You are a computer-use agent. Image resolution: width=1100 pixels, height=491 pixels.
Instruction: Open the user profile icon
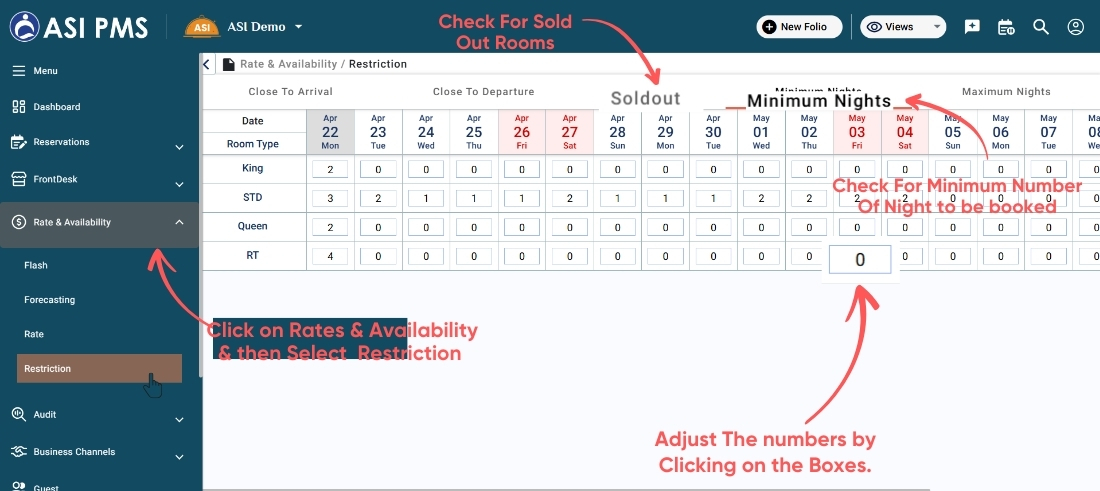pyautogui.click(x=1075, y=27)
